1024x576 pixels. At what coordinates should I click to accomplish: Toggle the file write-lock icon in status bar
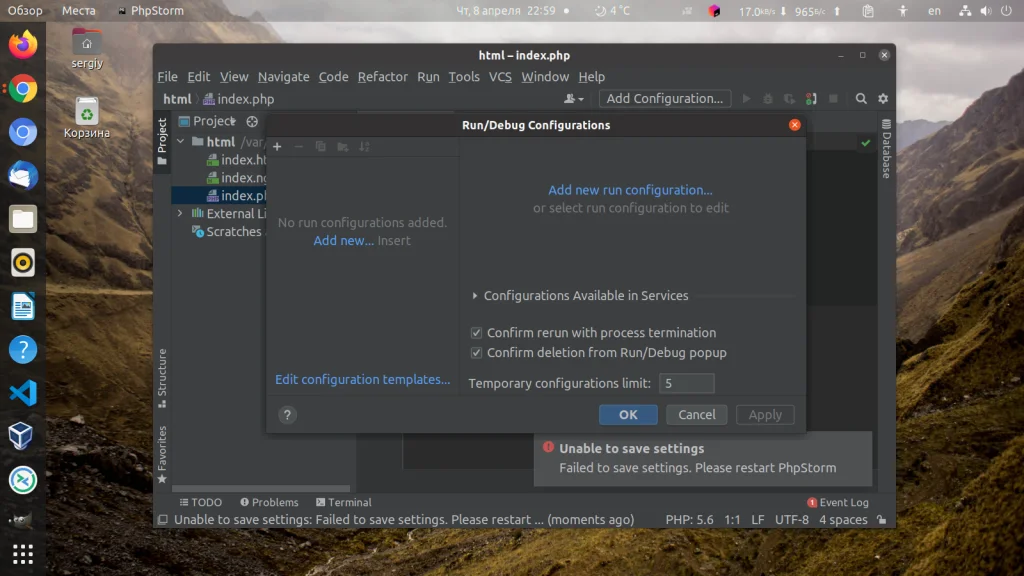(881, 520)
